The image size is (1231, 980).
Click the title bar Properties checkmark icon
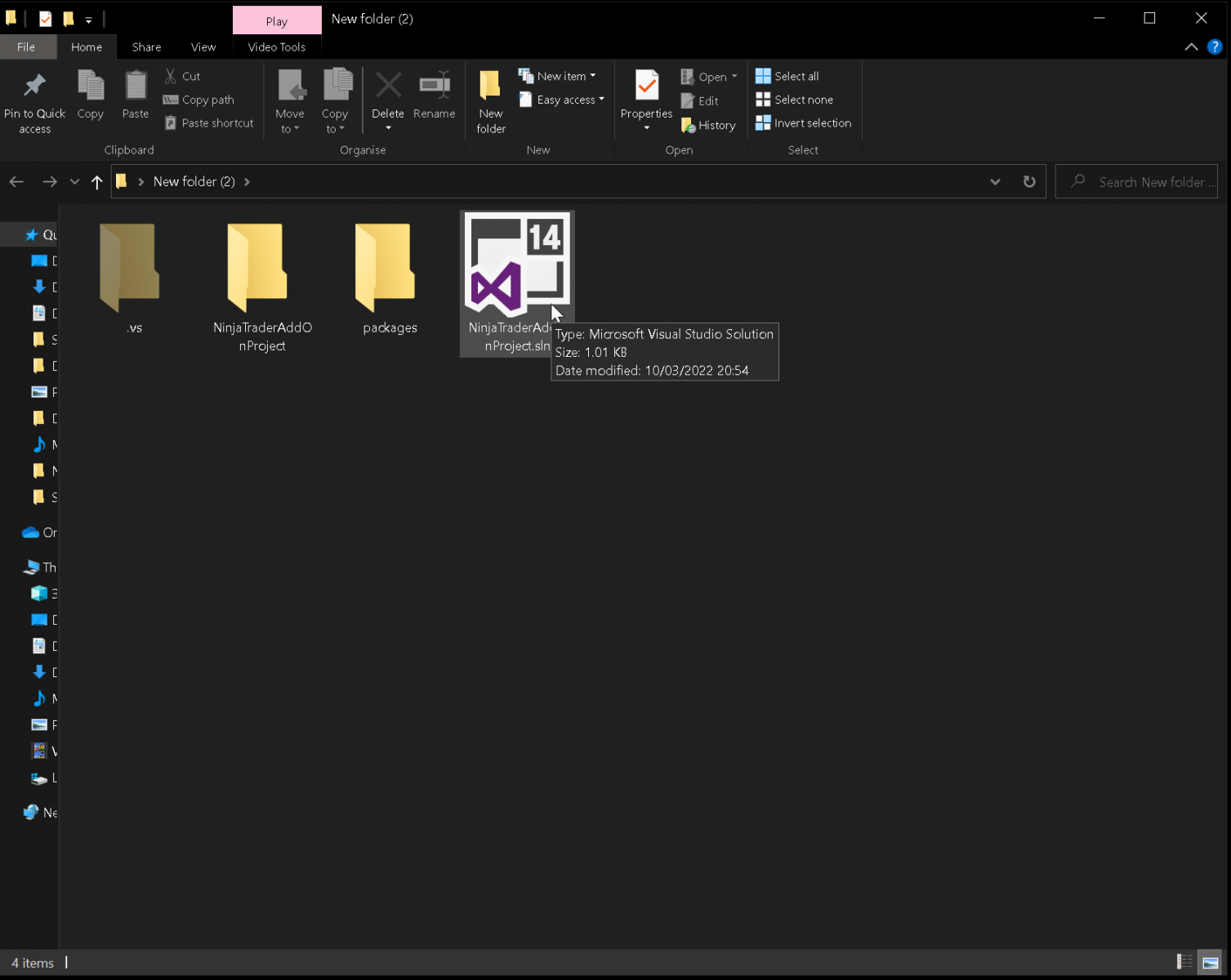tap(46, 19)
